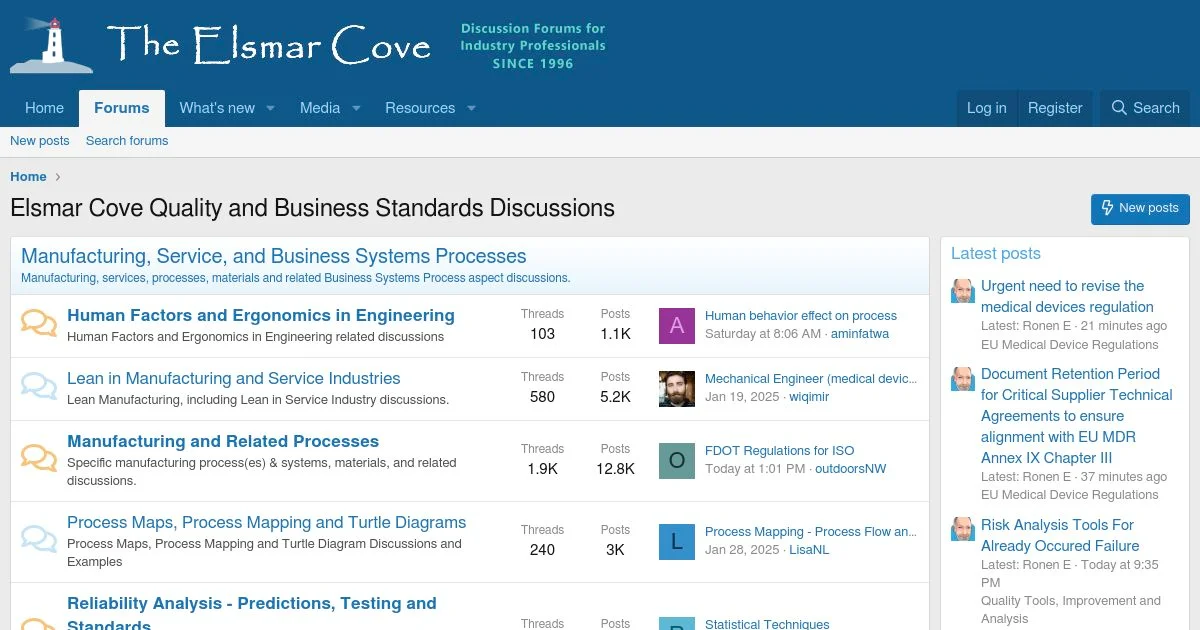
Task: Click the Log in button
Action: coord(987,108)
